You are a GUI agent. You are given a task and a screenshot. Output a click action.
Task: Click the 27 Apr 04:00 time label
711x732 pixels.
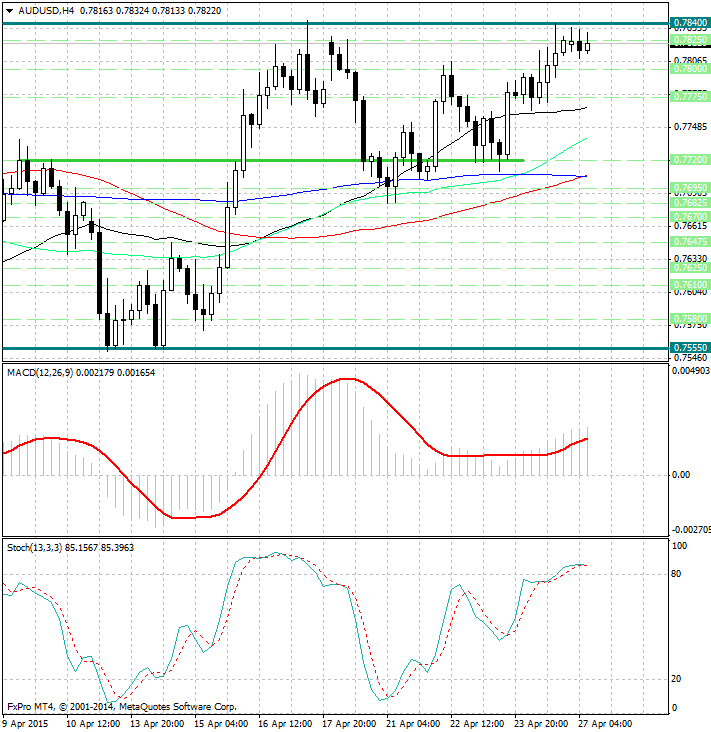click(x=605, y=724)
